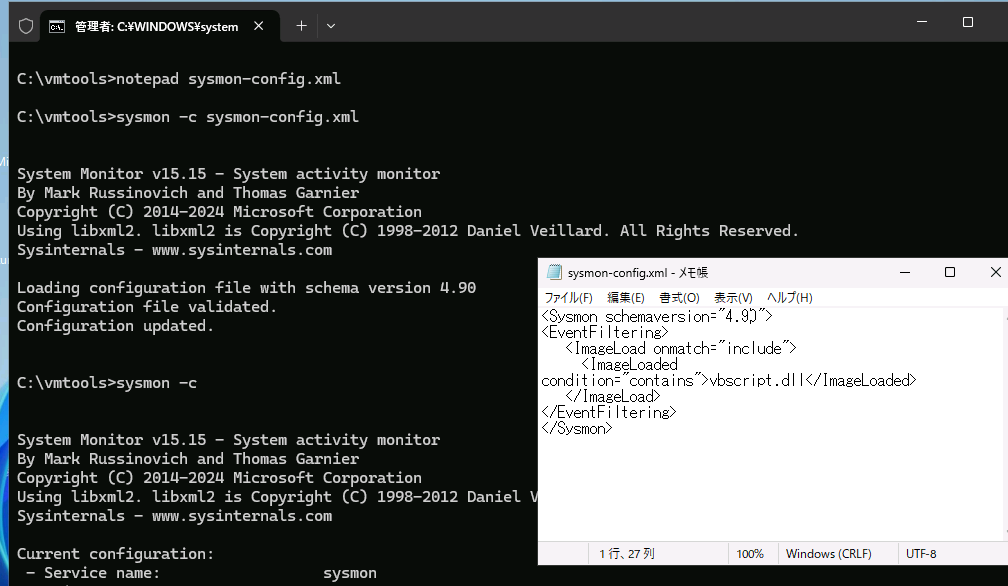This screenshot has width=1008, height=586.
Task: Open the ヘルプ menu in Notepad
Action: pos(788,297)
